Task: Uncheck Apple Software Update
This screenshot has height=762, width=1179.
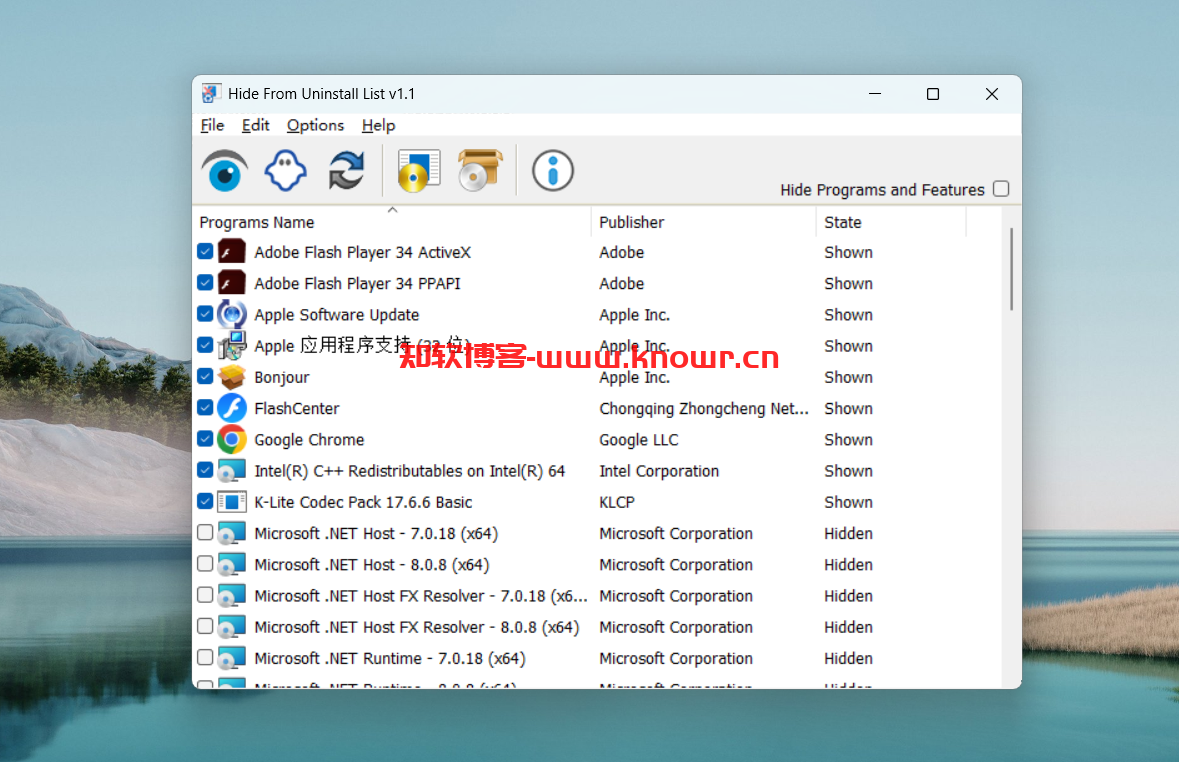Action: (x=205, y=314)
